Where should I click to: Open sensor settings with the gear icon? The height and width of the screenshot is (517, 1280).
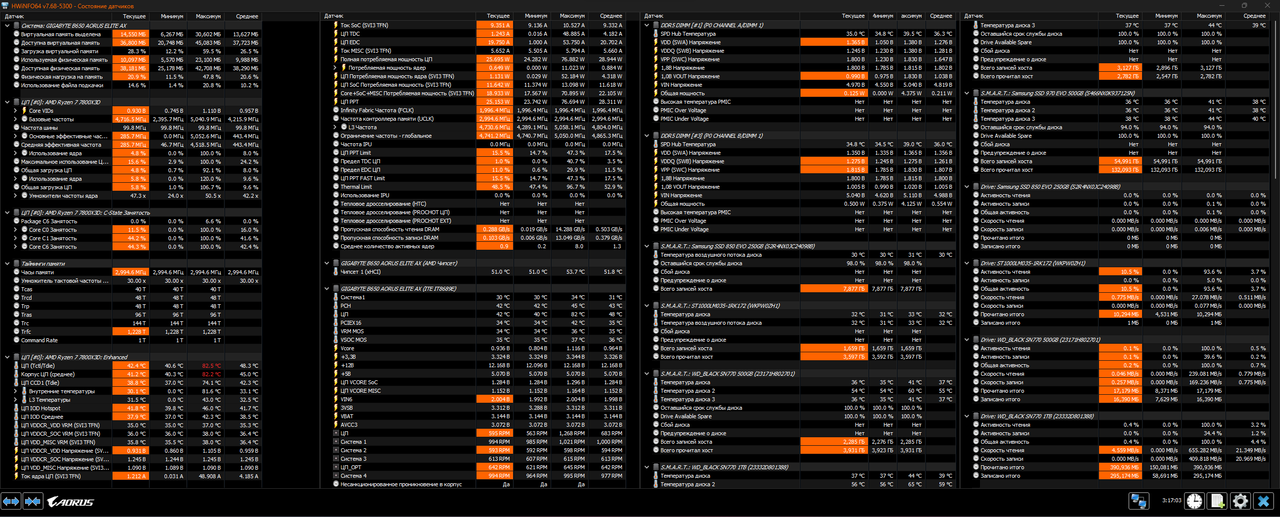pyautogui.click(x=1241, y=501)
